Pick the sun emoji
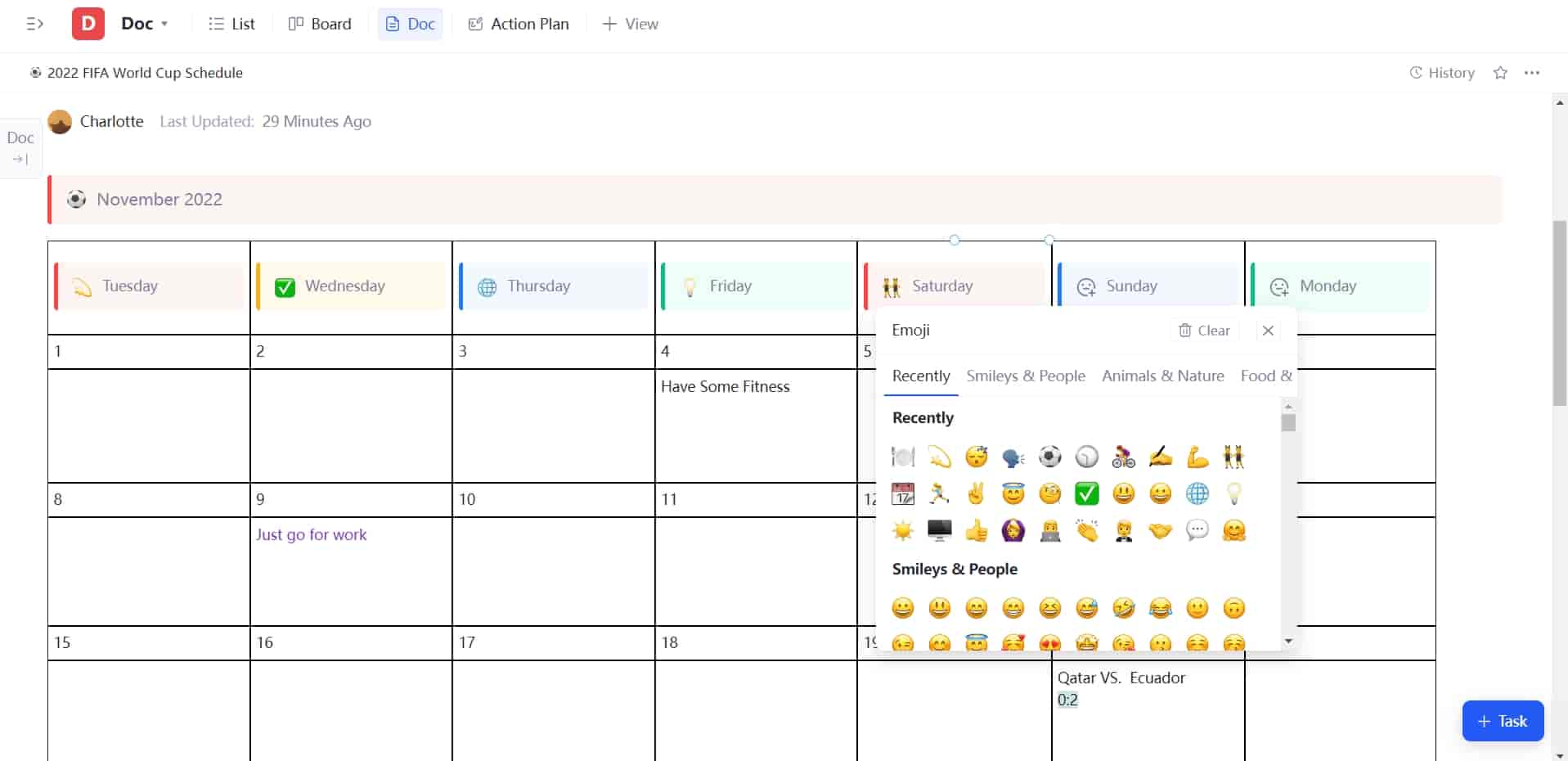This screenshot has height=761, width=1568. point(903,530)
